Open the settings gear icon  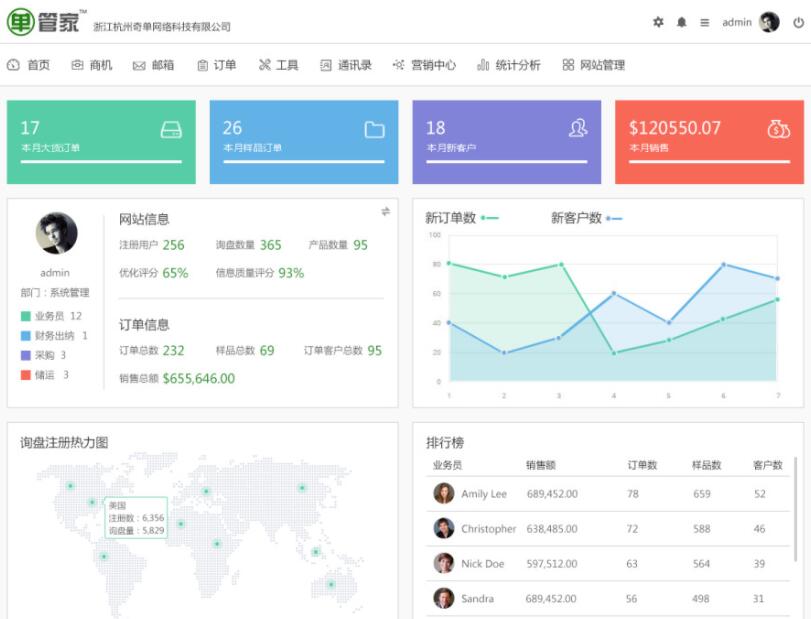[659, 22]
